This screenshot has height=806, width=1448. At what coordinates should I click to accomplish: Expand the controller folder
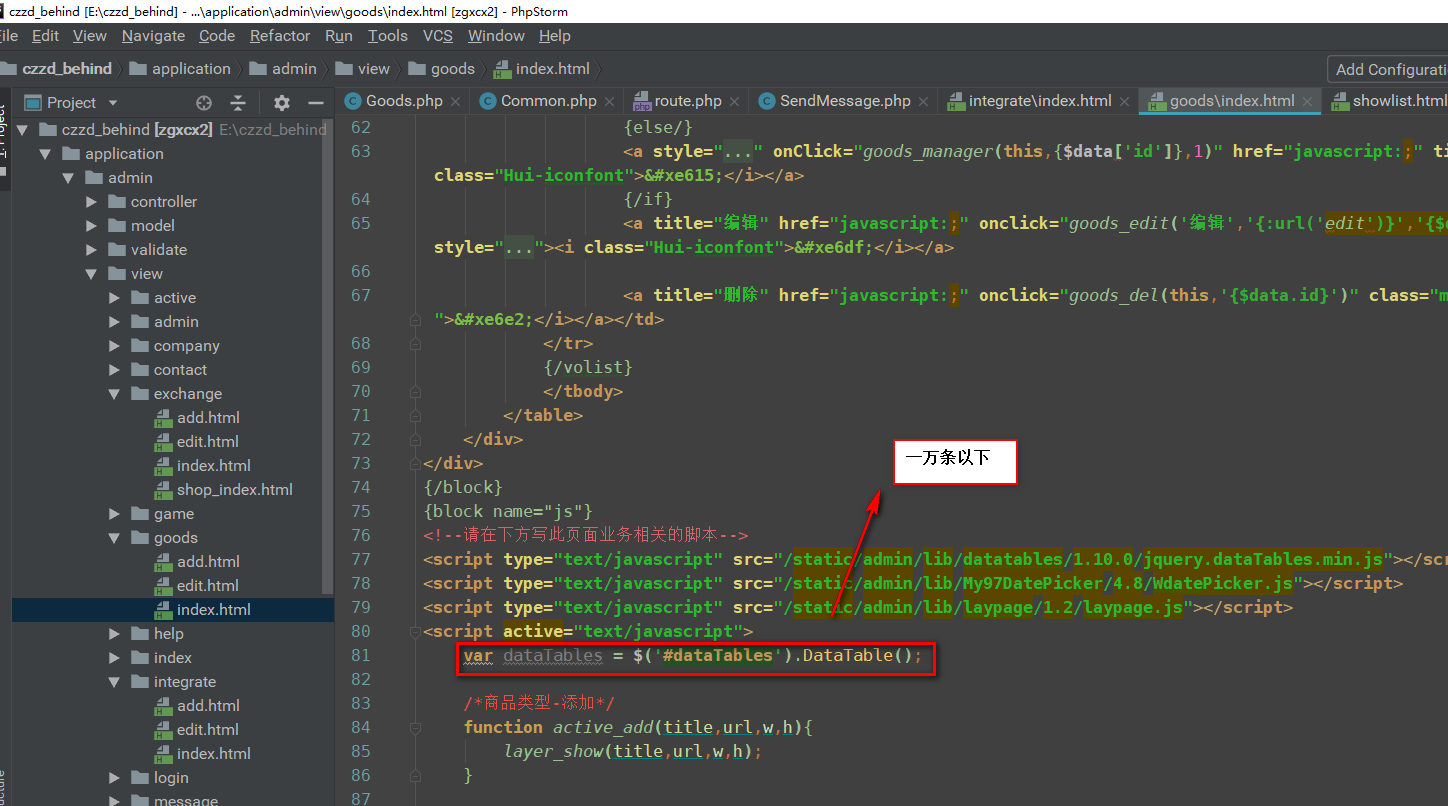coord(91,202)
